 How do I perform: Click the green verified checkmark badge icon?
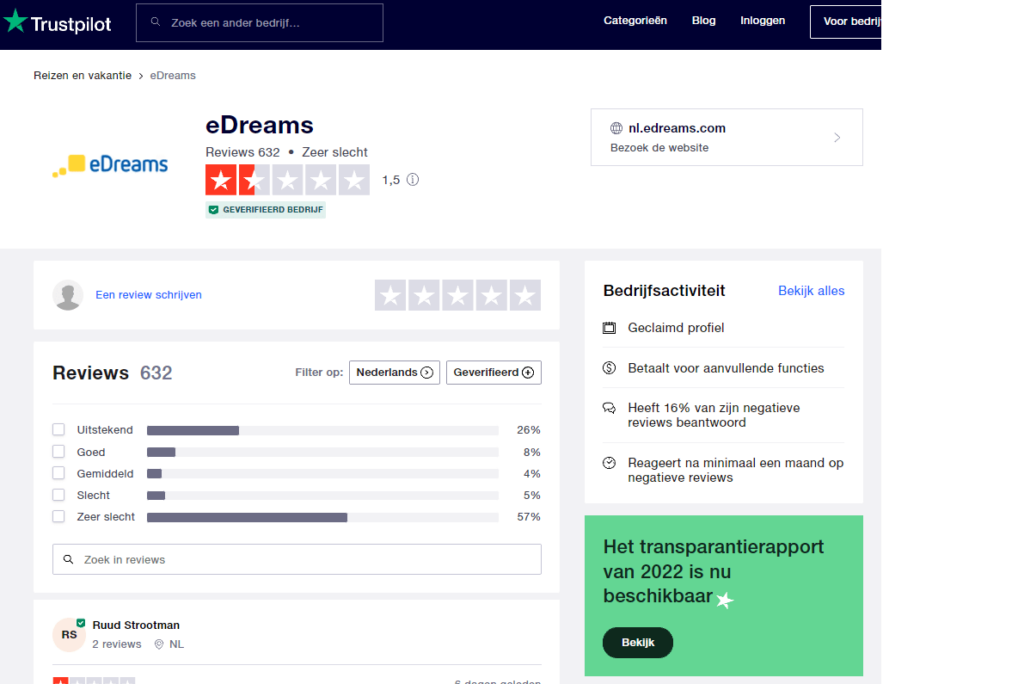214,210
